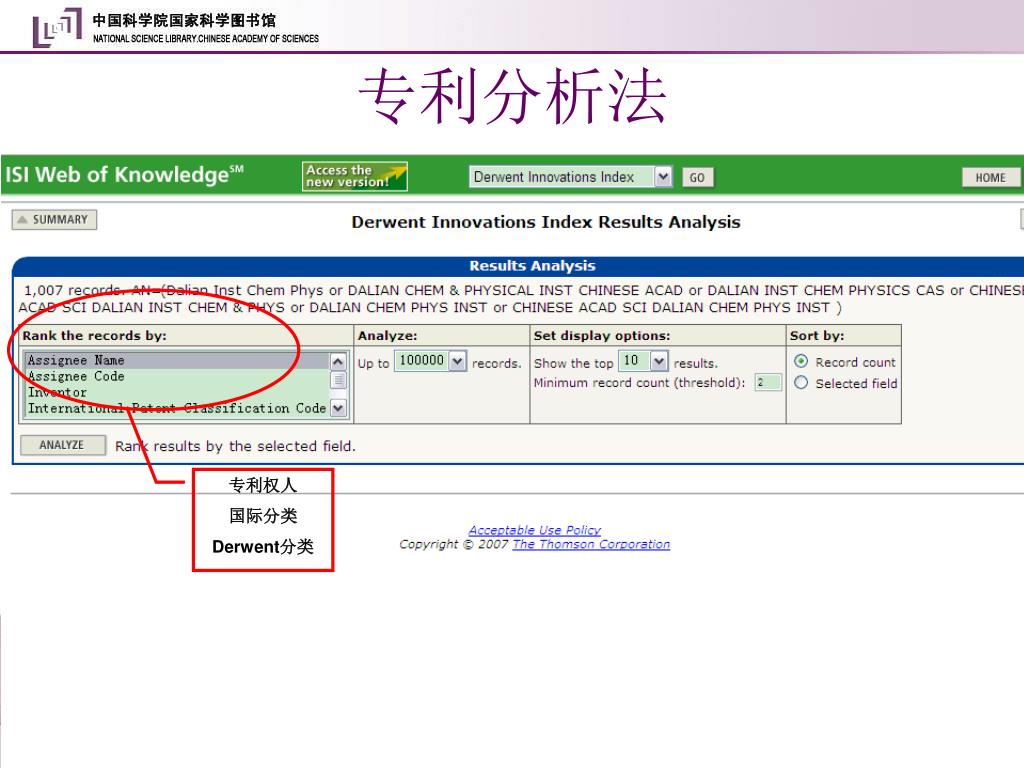Open The Thomson Corporation link
This screenshot has width=1024, height=768.
pos(591,544)
